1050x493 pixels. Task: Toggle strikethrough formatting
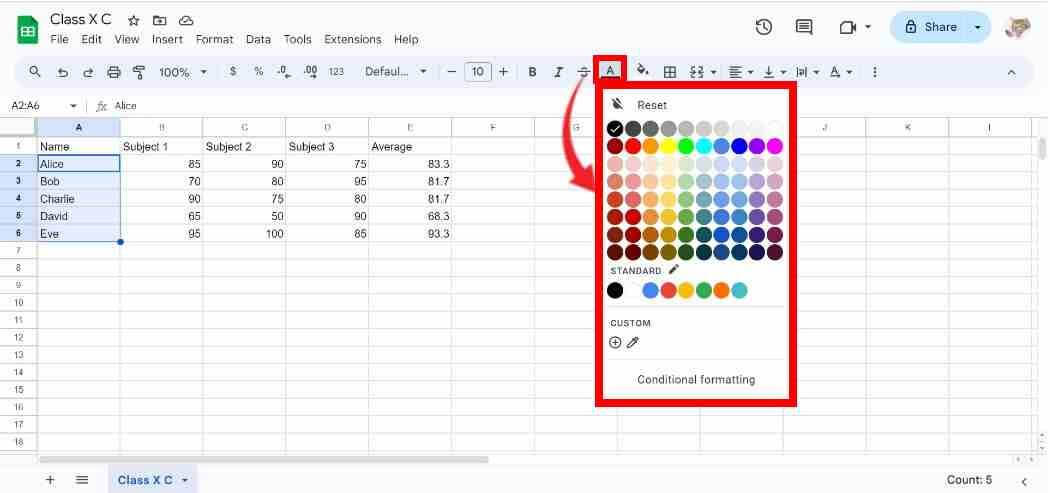(x=583, y=72)
